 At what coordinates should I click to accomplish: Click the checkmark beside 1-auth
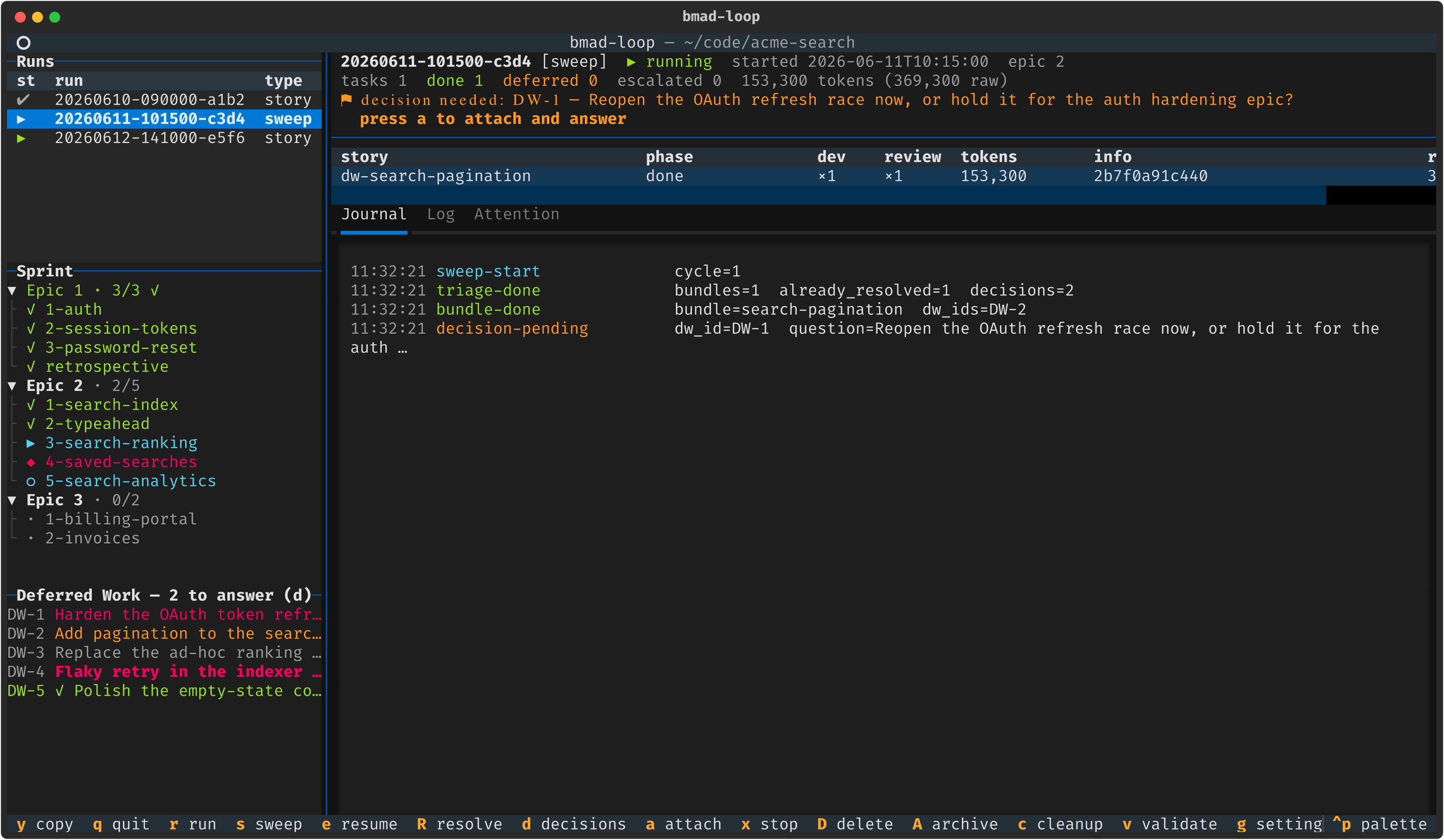31,310
